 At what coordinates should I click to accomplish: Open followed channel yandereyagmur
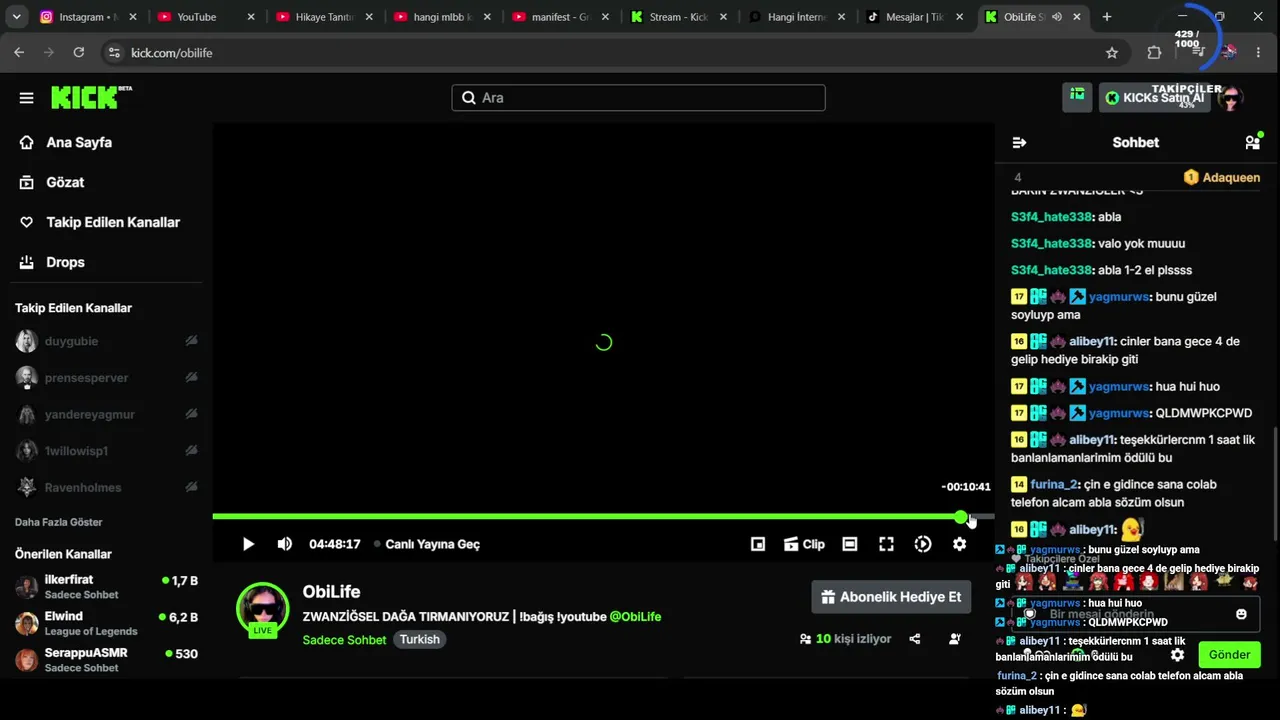tap(107, 414)
